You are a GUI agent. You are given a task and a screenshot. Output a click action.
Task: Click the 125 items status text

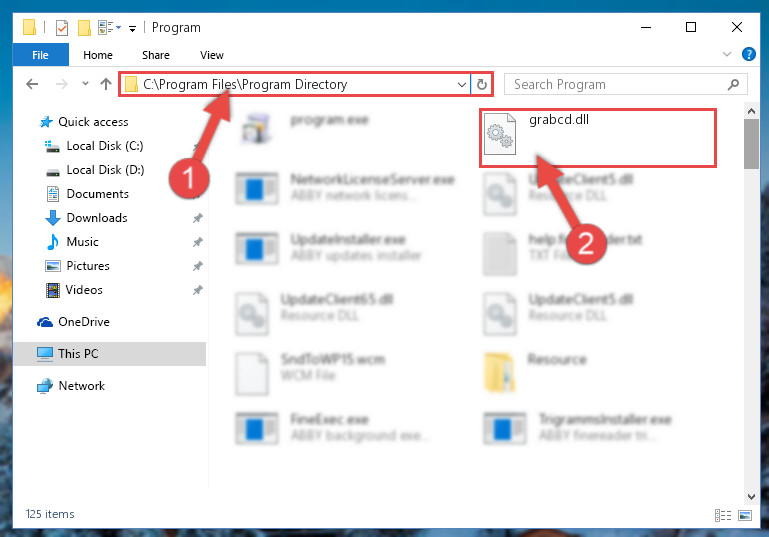[x=50, y=514]
